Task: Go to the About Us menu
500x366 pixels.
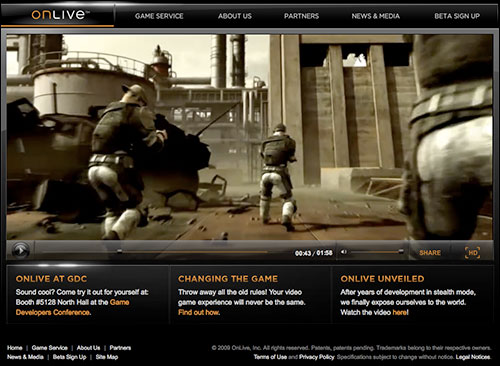Action: (235, 16)
